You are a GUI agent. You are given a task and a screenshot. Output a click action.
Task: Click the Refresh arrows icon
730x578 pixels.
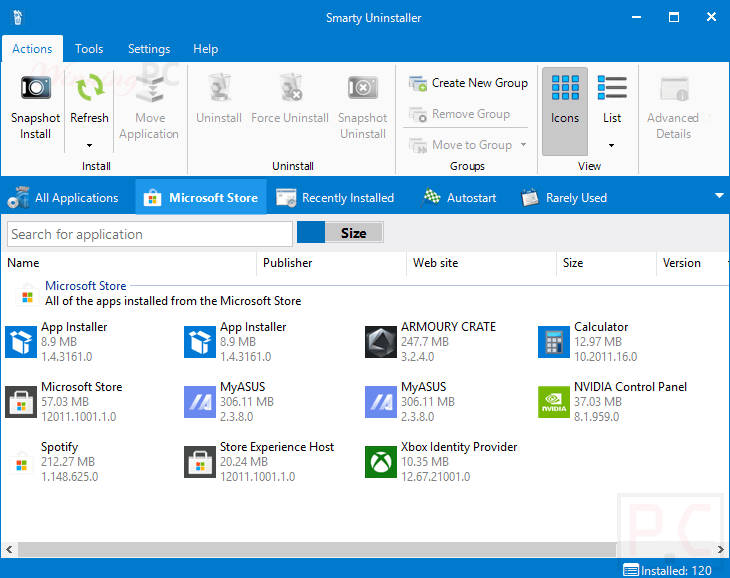(89, 89)
